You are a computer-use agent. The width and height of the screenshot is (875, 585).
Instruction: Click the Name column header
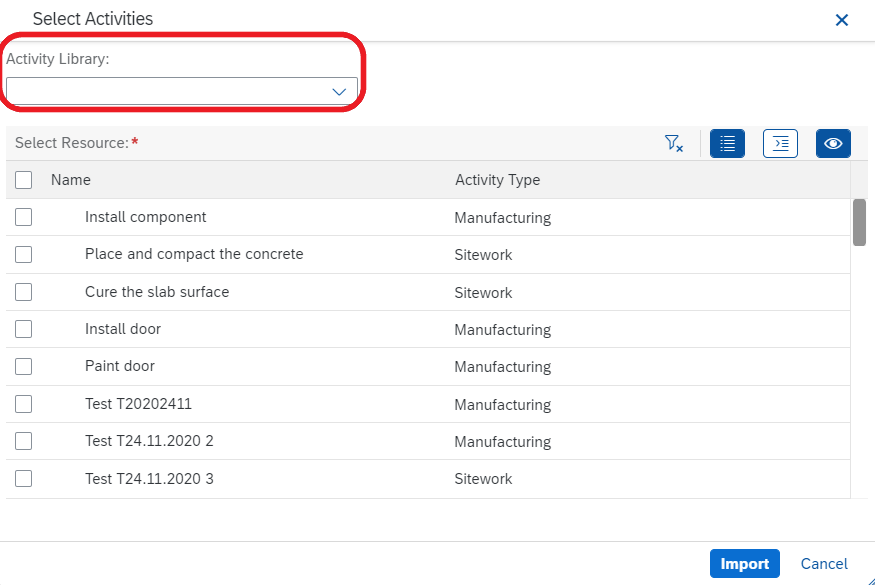(71, 180)
